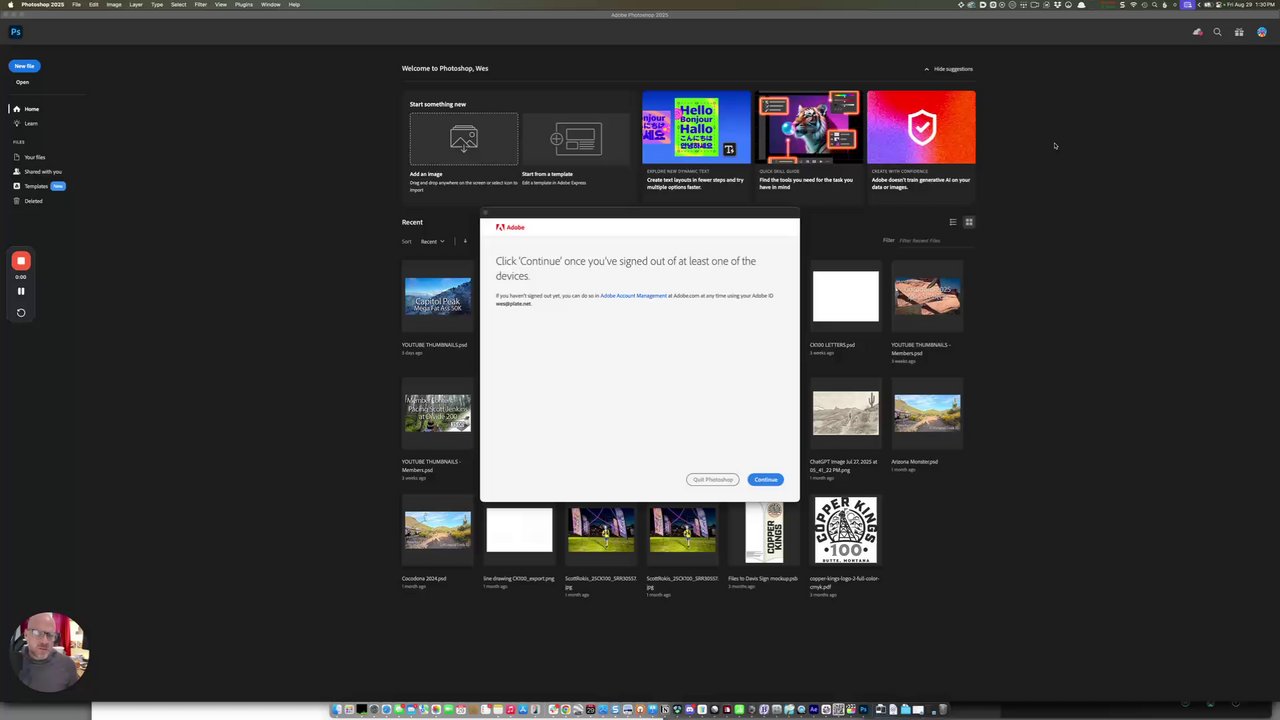This screenshot has width=1280, height=720.
Task: Switch recent files to list view
Action: click(953, 222)
